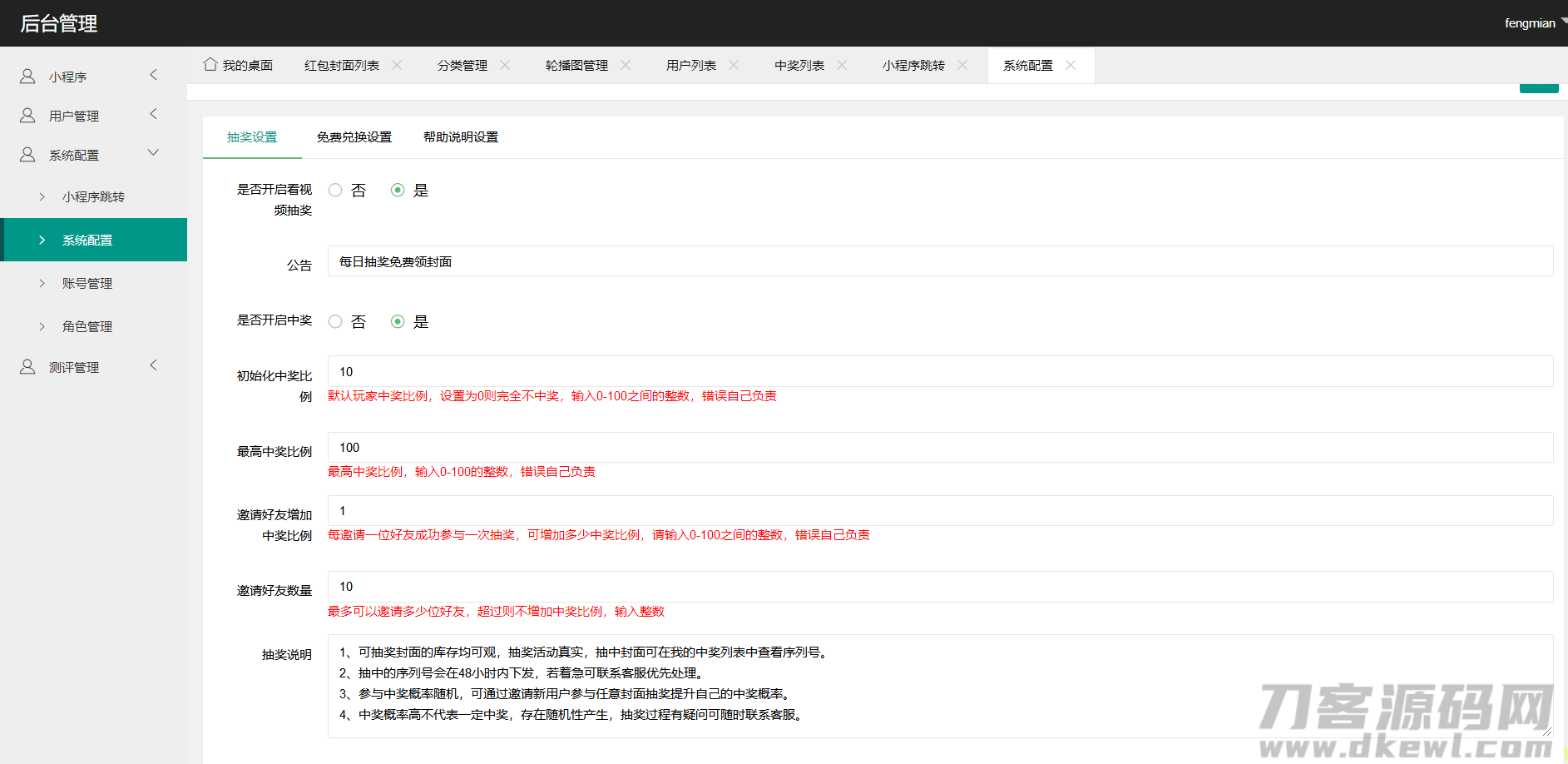Close the 轮播图管理 tab
Screen dimensions: 1568x764
[x=626, y=65]
